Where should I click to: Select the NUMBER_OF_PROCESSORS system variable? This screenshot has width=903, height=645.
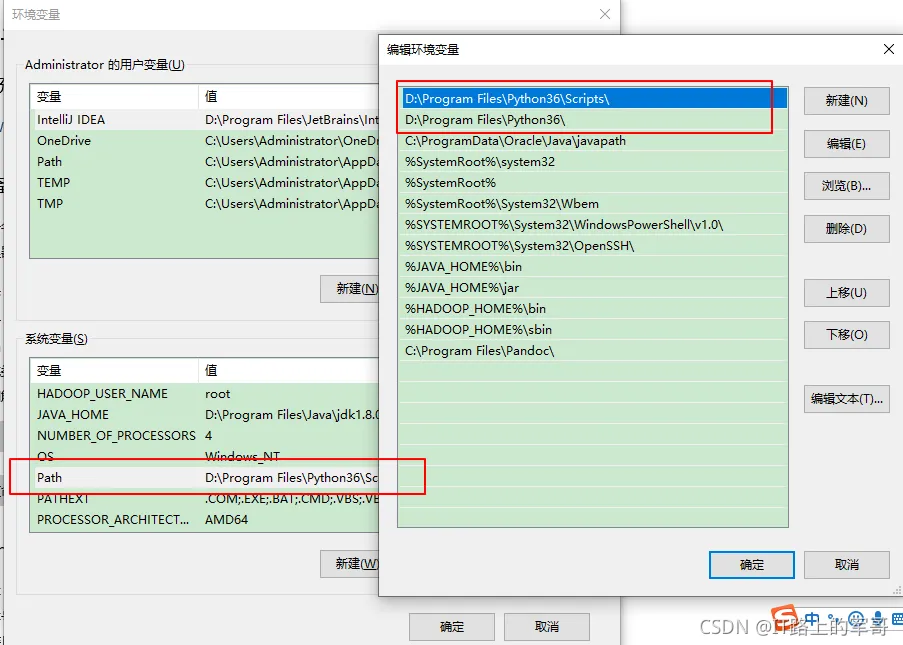(204, 436)
